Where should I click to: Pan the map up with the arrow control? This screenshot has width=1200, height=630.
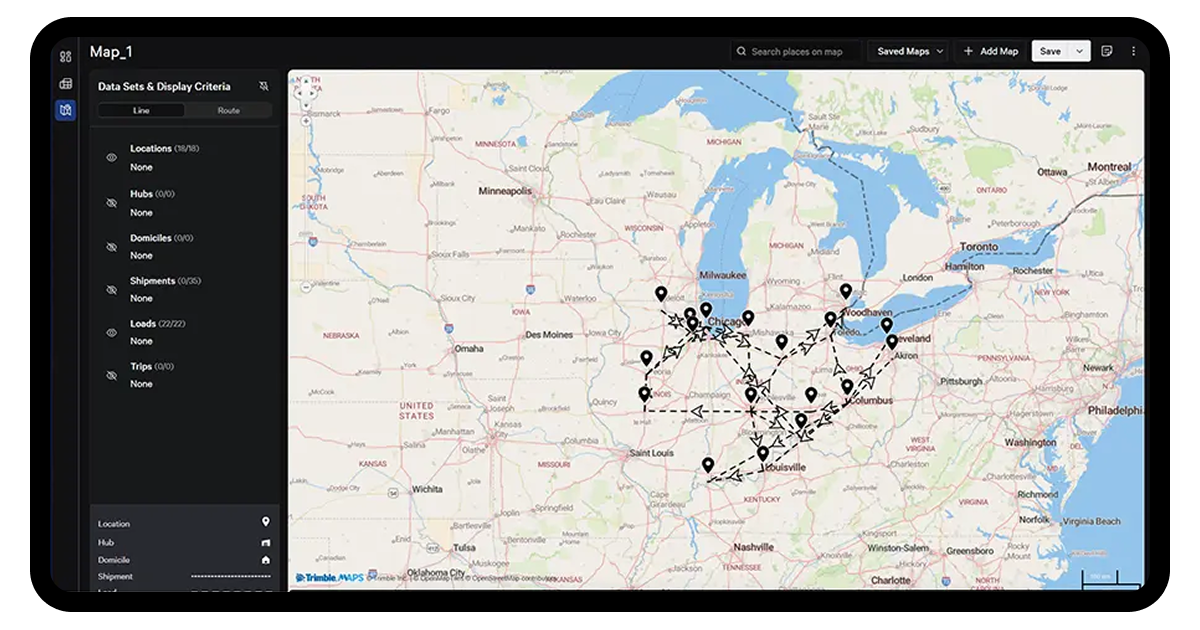pyautogui.click(x=306, y=80)
